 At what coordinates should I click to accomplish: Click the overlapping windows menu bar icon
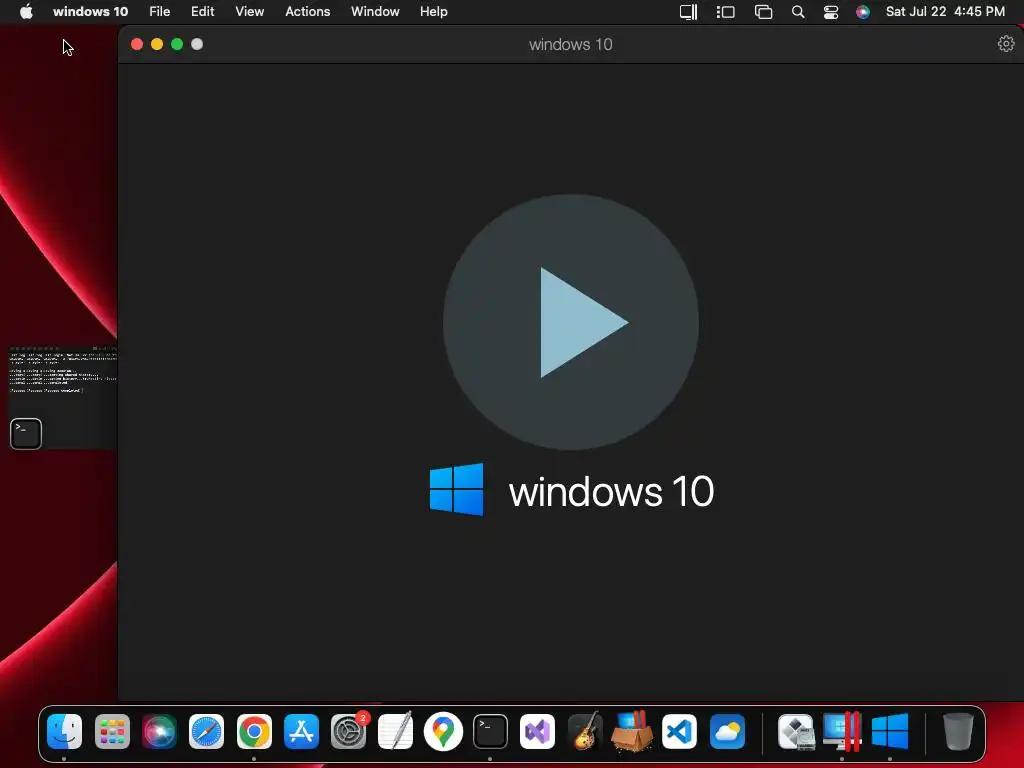pos(763,12)
